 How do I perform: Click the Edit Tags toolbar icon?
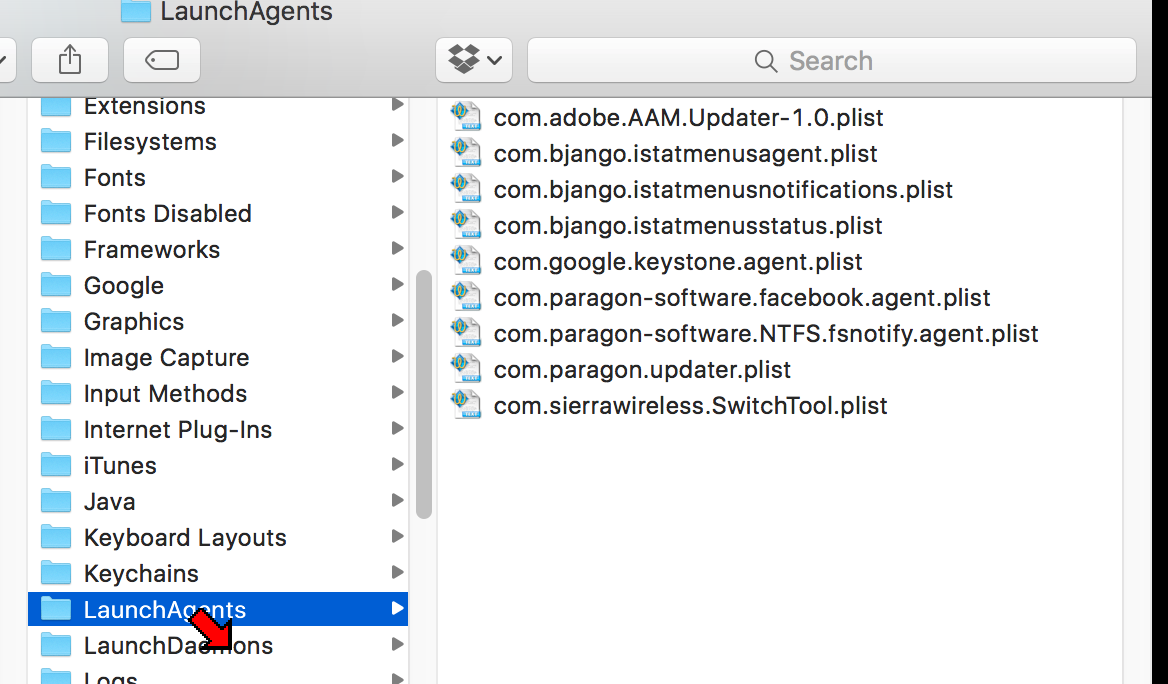pyautogui.click(x=162, y=61)
